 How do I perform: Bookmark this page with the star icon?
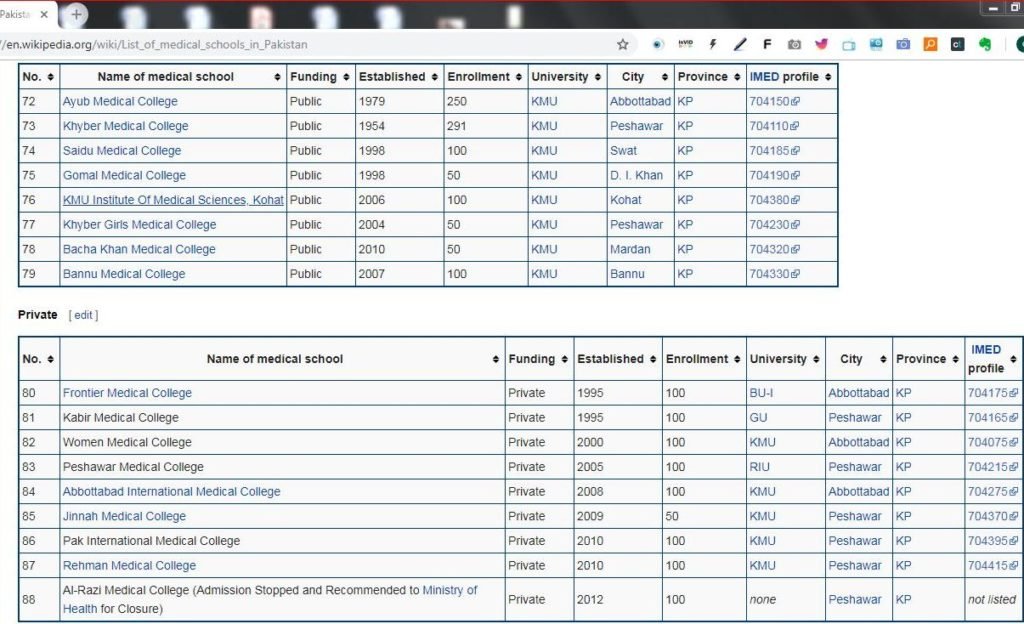coord(622,44)
